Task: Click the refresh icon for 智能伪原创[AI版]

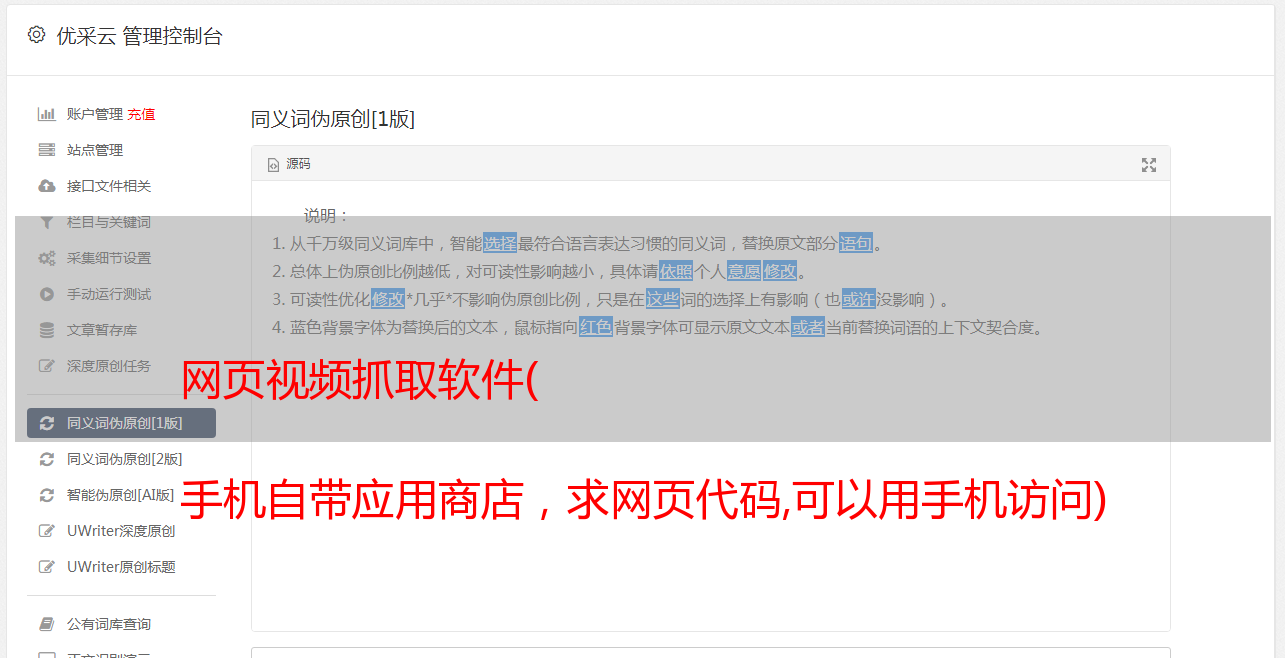Action: (46, 495)
